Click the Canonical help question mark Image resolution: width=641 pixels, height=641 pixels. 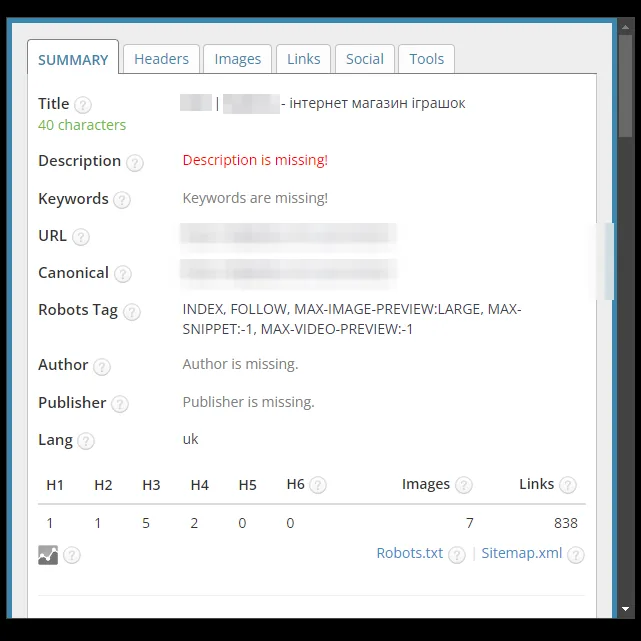[x=123, y=274]
